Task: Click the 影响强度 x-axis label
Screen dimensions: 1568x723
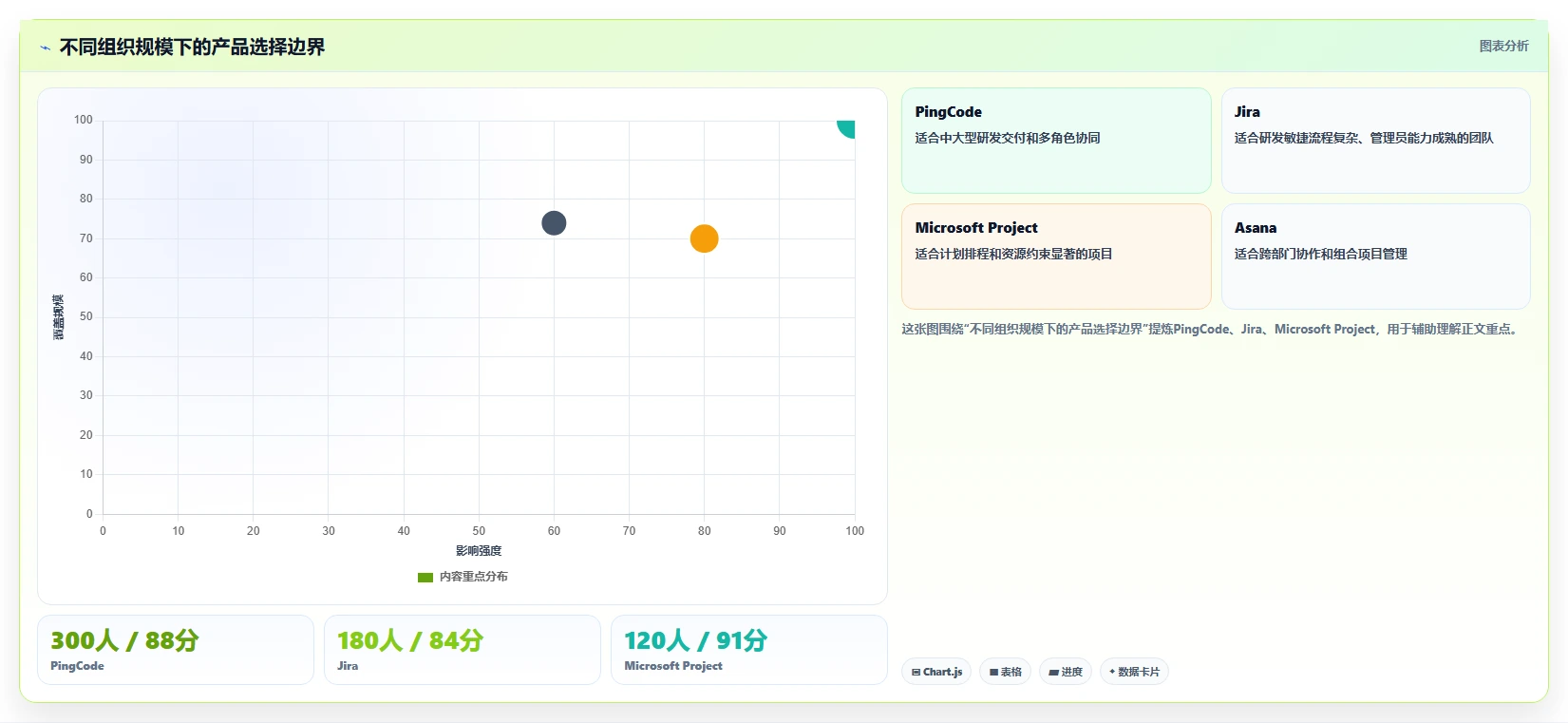Action: (x=479, y=551)
